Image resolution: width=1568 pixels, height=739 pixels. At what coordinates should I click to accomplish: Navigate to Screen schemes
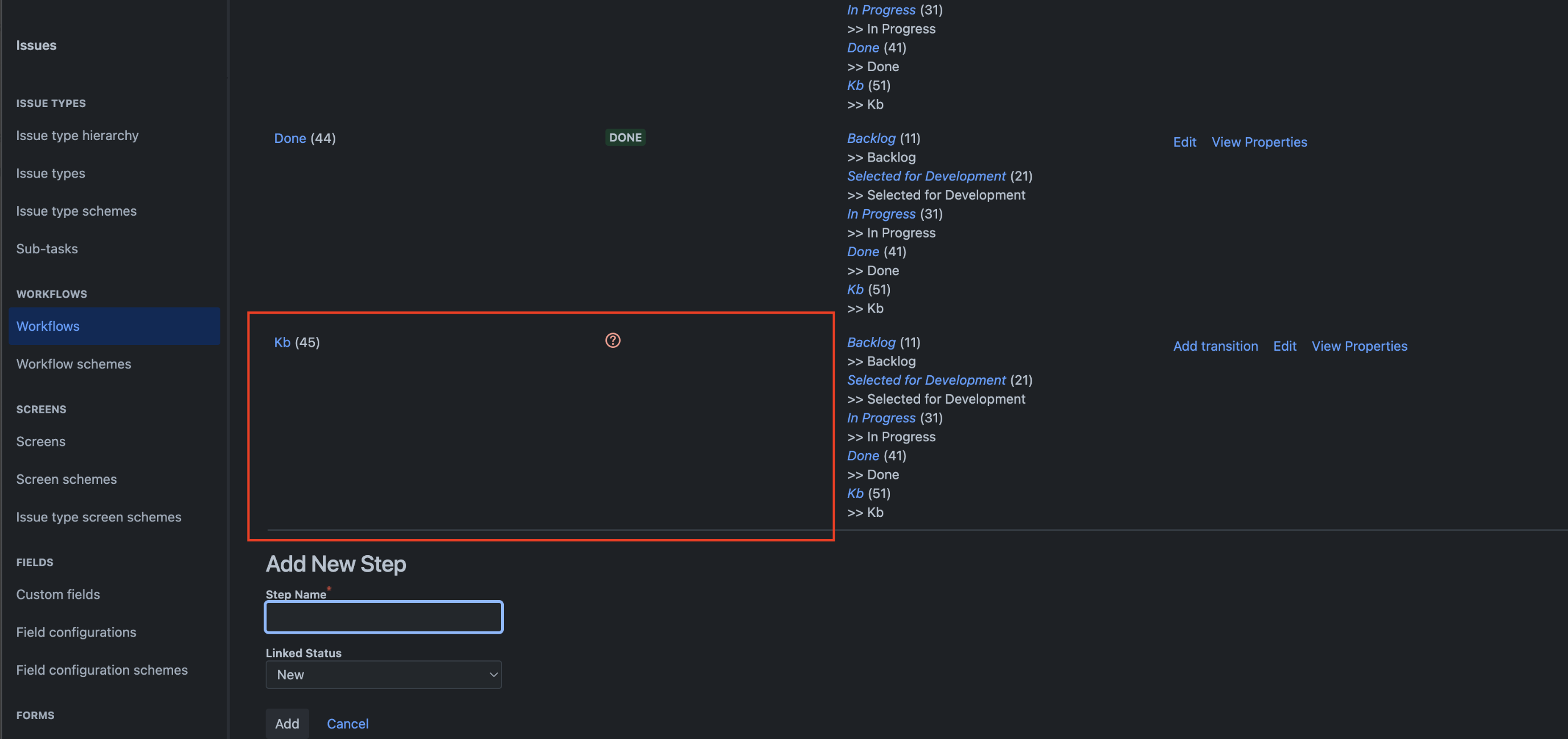click(67, 479)
